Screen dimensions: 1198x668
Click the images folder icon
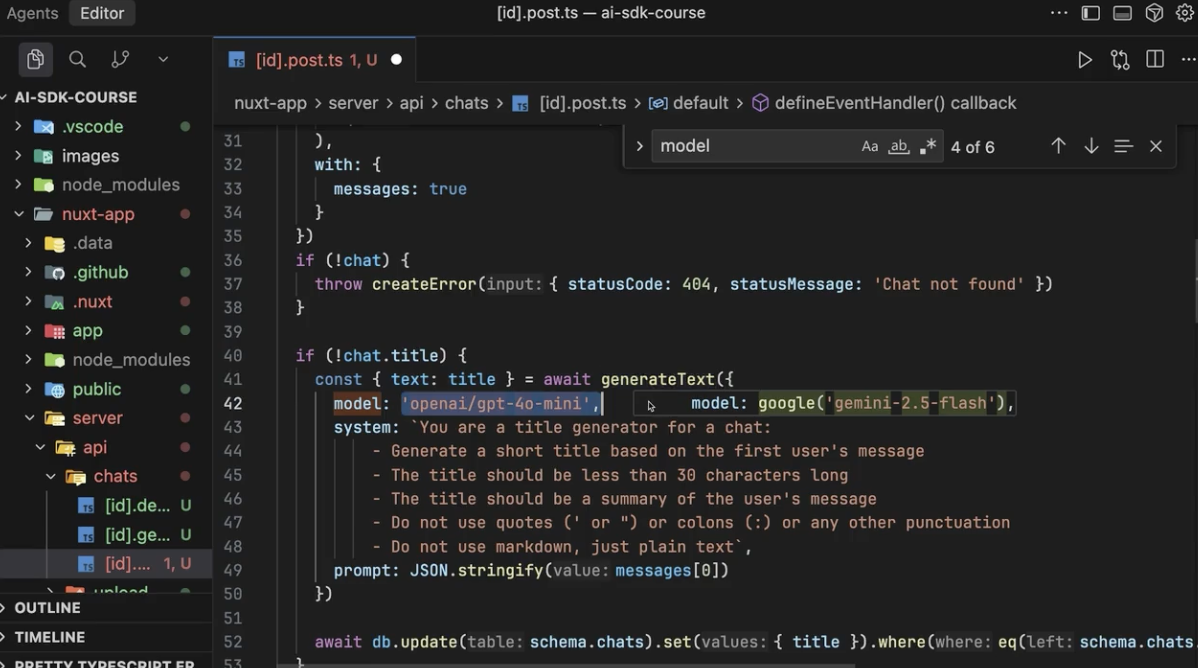44,156
